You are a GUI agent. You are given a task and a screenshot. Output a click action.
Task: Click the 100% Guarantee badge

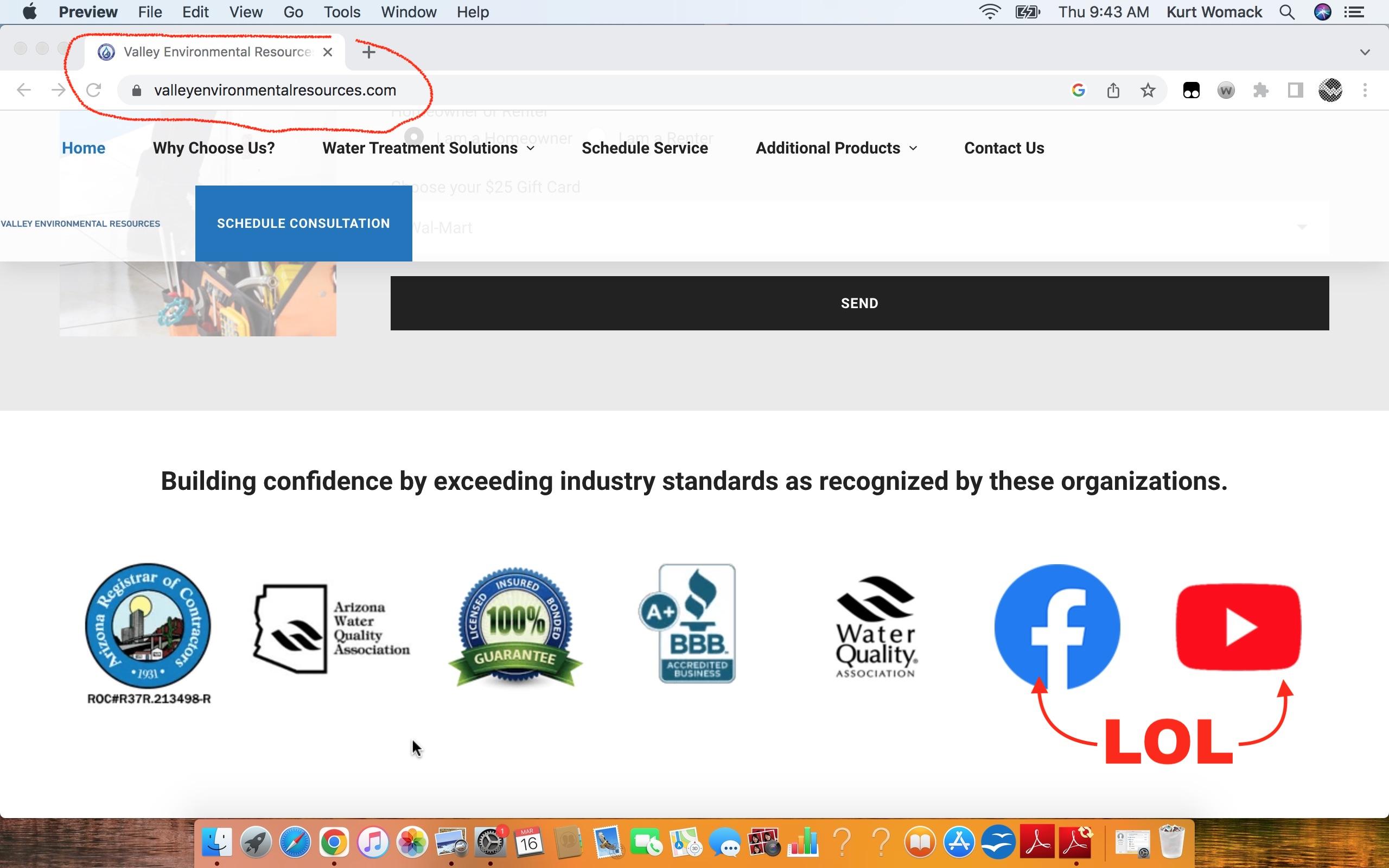pyautogui.click(x=515, y=627)
